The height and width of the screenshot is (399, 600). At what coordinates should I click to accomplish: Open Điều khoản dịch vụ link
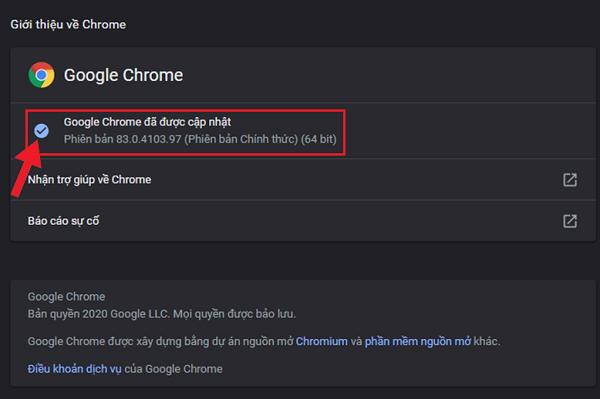click(x=74, y=369)
